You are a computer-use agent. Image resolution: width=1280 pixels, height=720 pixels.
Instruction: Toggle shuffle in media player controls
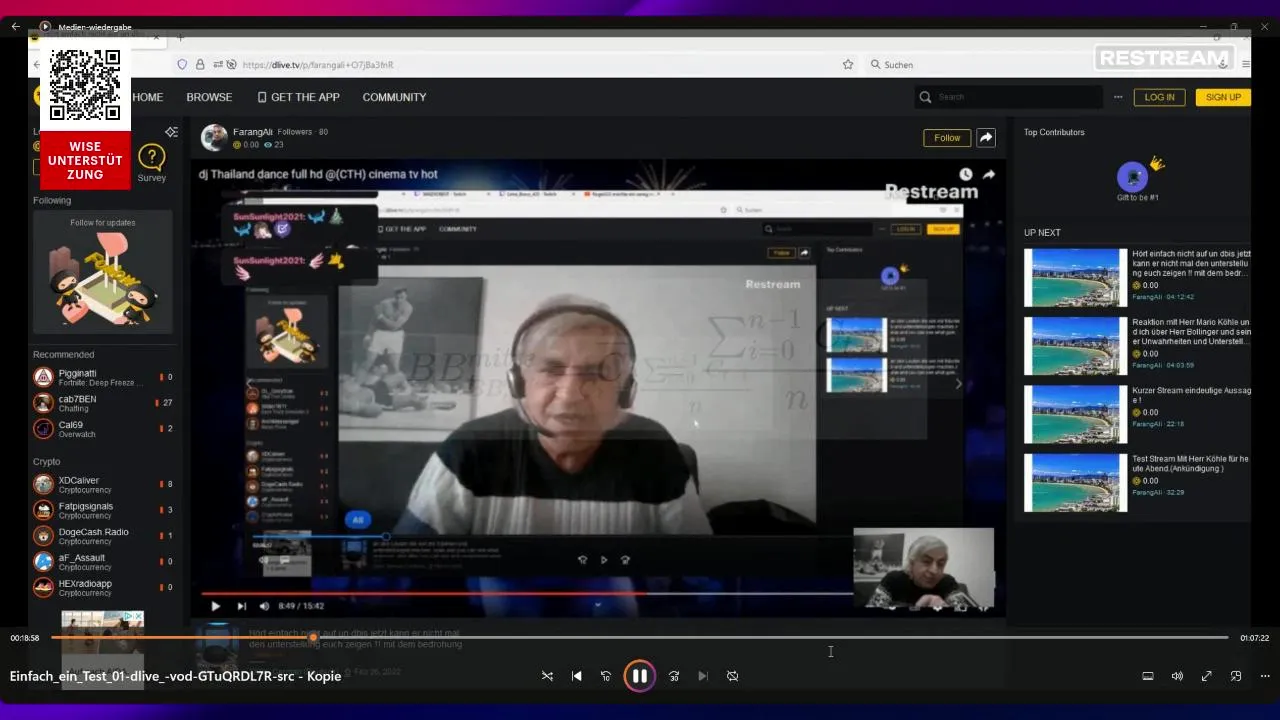coord(547,676)
